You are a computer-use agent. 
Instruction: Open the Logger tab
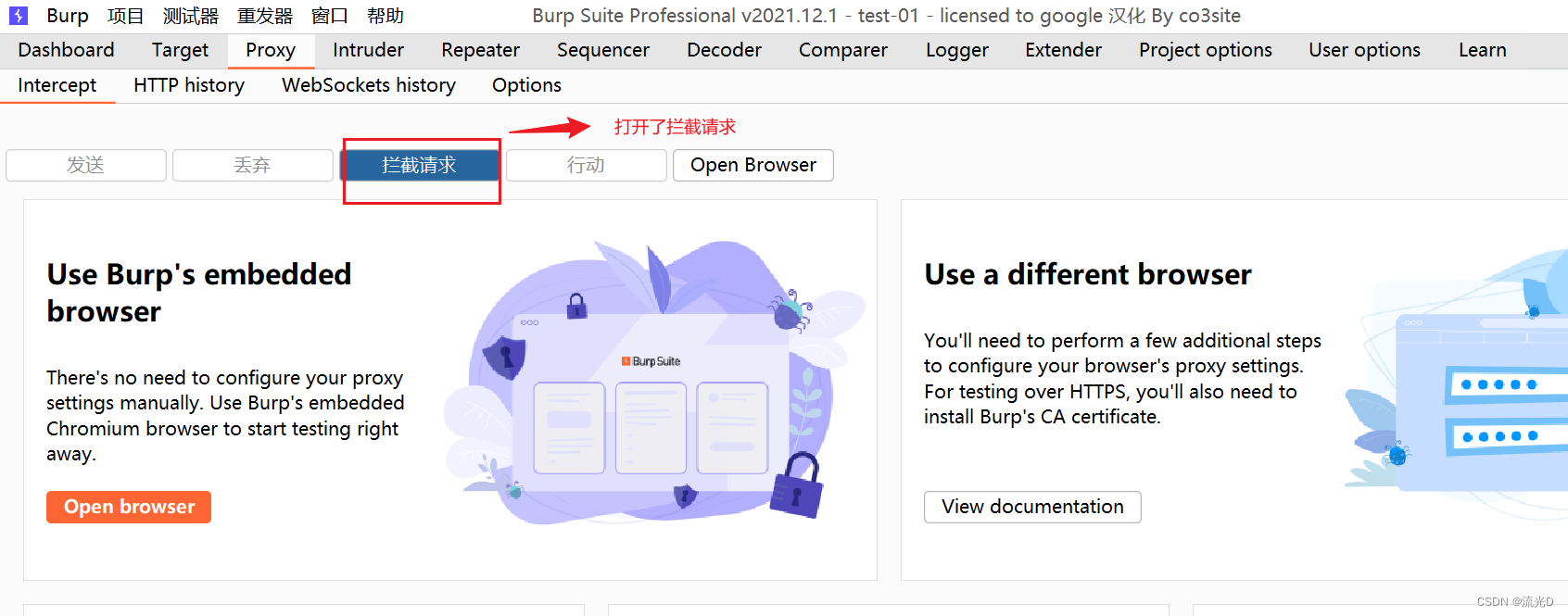coord(957,50)
